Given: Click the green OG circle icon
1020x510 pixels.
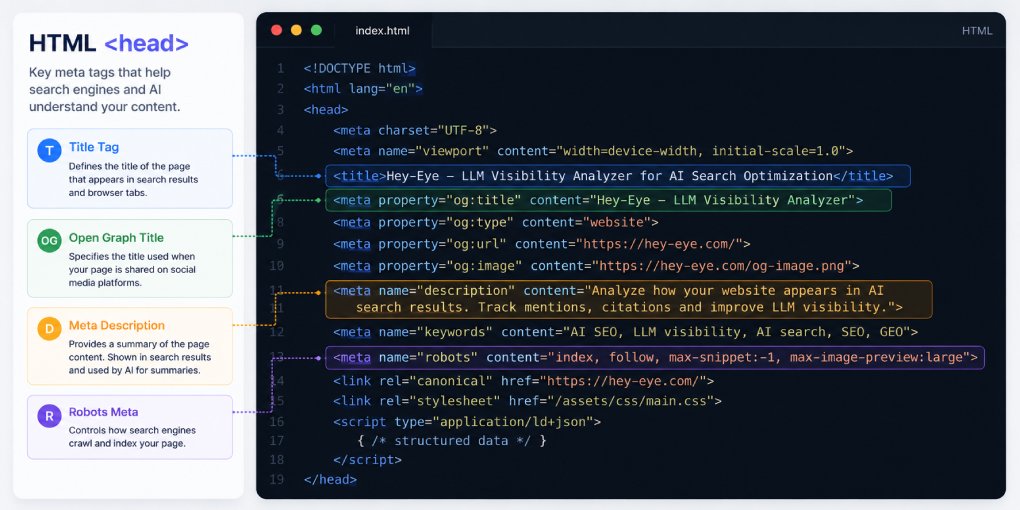Looking at the screenshot, I should 49,241.
